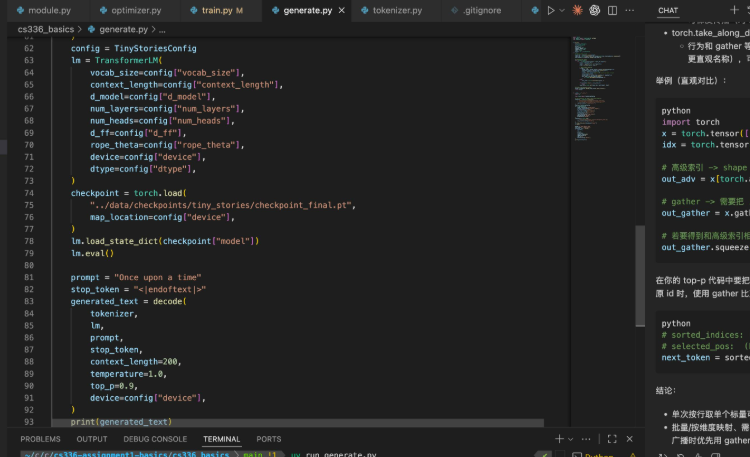This screenshot has height=457, width=750.
Task: Click the editor vertical scrollbar thumb
Action: coord(640,276)
